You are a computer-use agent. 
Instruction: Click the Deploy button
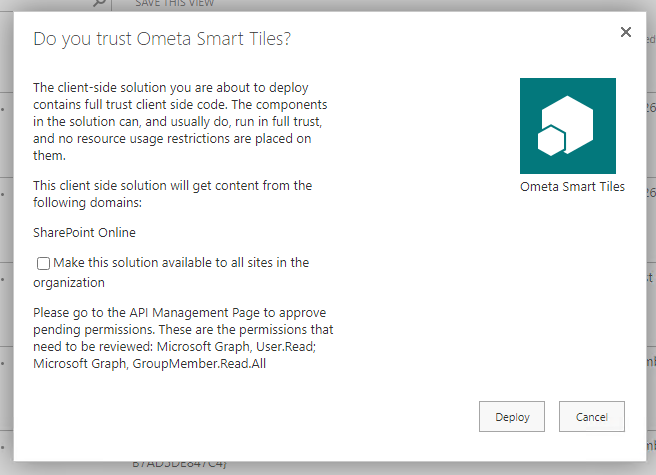pos(512,416)
